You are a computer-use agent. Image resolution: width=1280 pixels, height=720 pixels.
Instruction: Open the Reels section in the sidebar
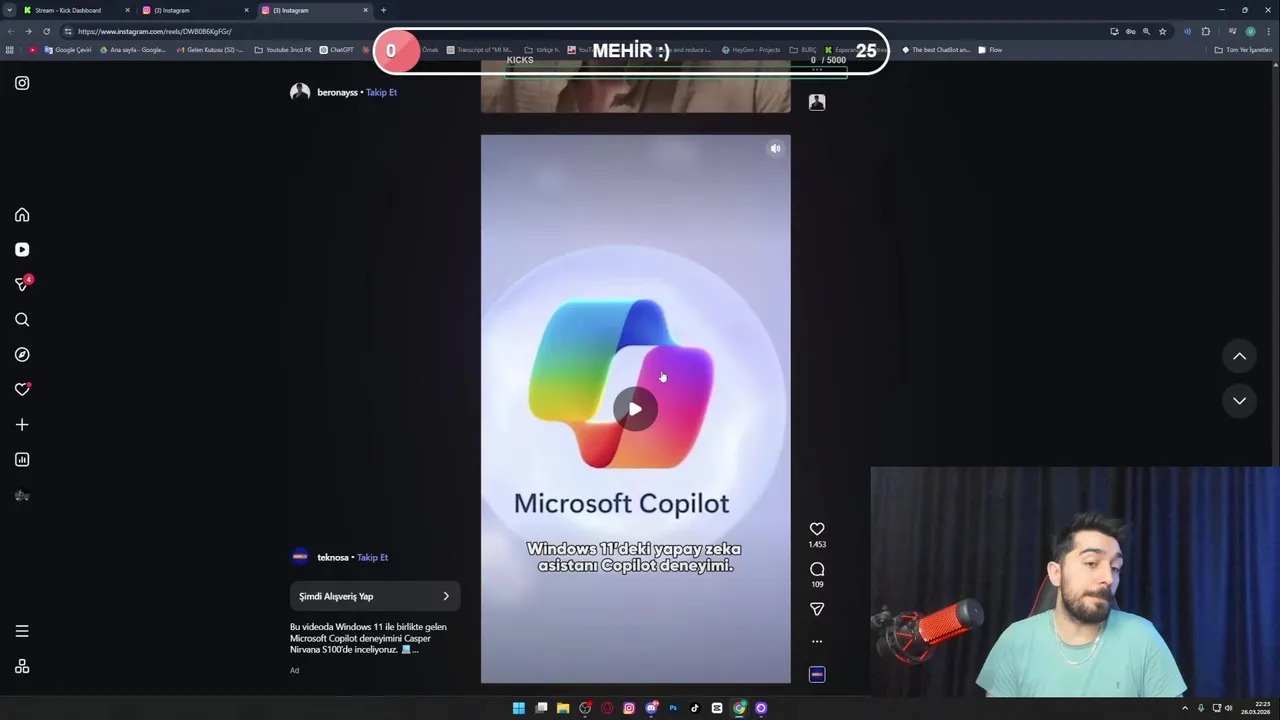point(22,250)
